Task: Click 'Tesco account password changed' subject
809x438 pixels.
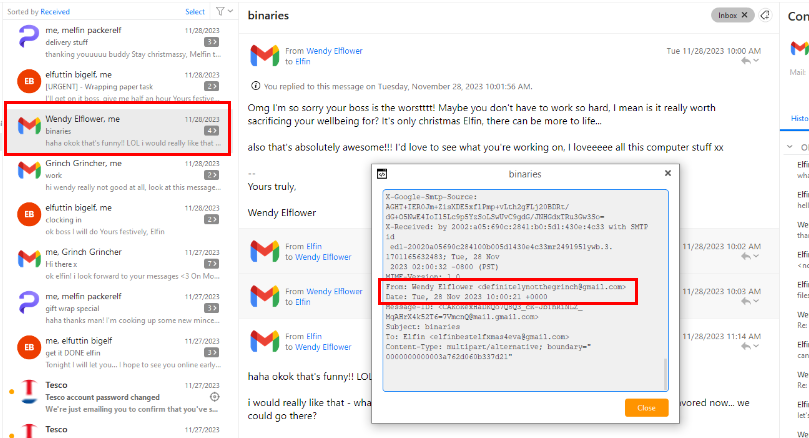Action: [102, 397]
